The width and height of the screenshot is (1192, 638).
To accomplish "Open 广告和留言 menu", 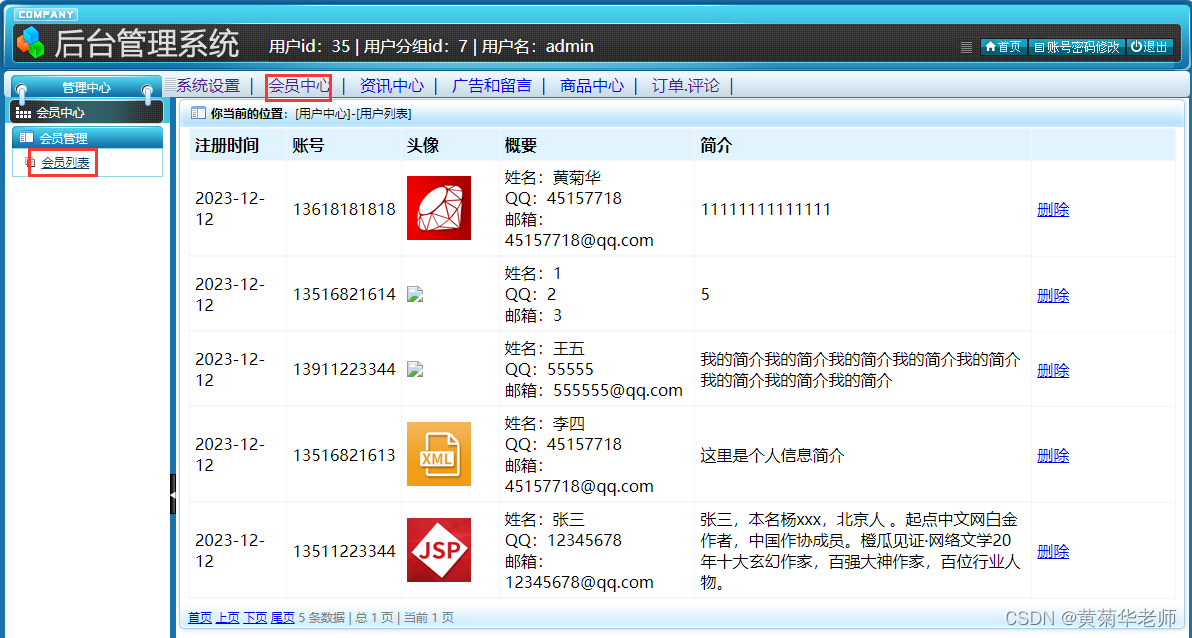I will 492,86.
